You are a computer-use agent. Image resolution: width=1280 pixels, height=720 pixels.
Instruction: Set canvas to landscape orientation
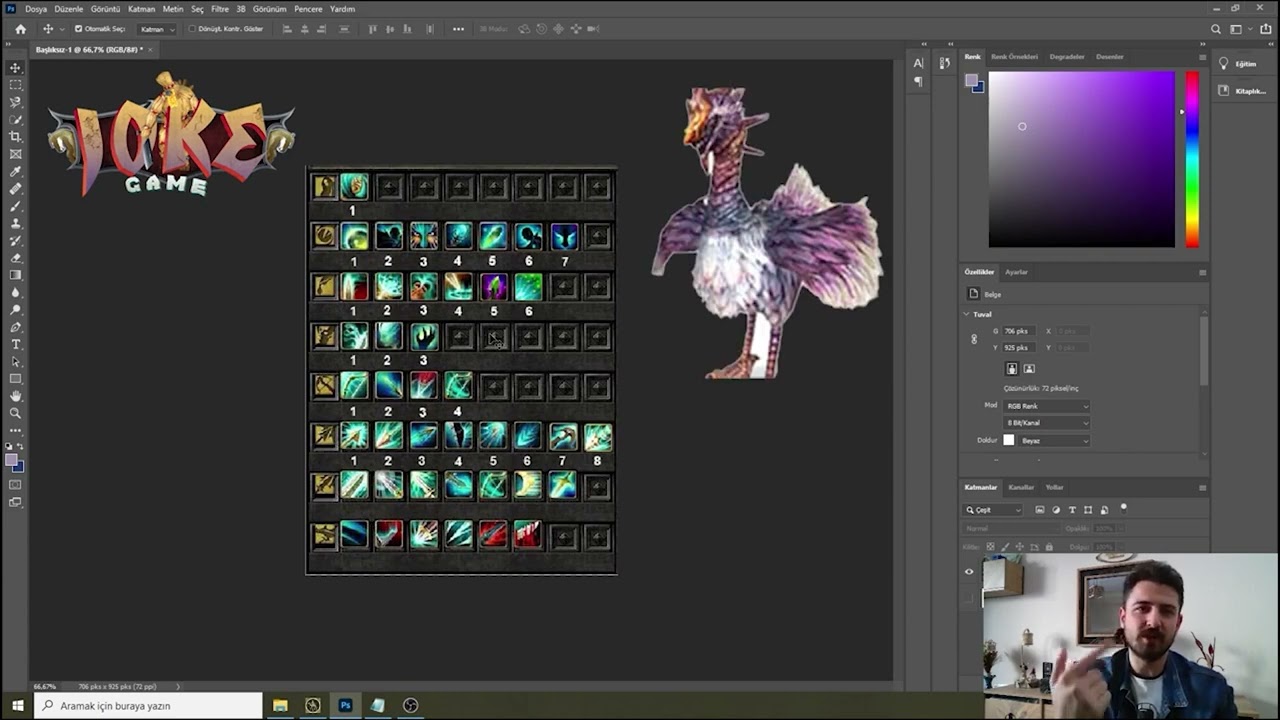pyautogui.click(x=1029, y=369)
